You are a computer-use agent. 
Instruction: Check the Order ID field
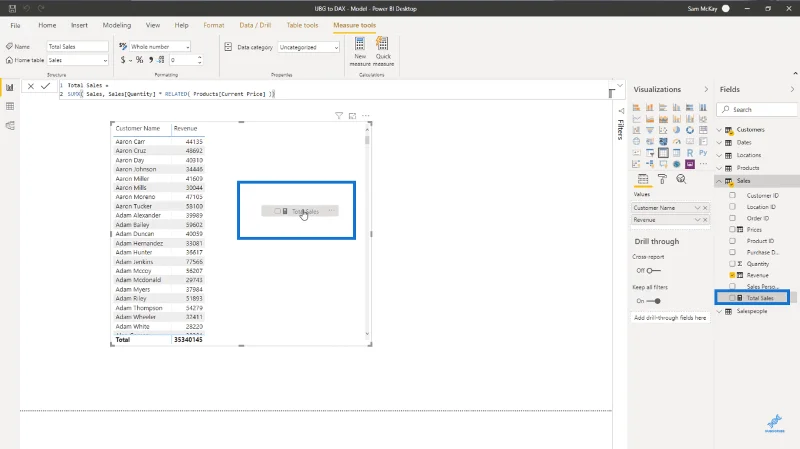pyautogui.click(x=732, y=218)
